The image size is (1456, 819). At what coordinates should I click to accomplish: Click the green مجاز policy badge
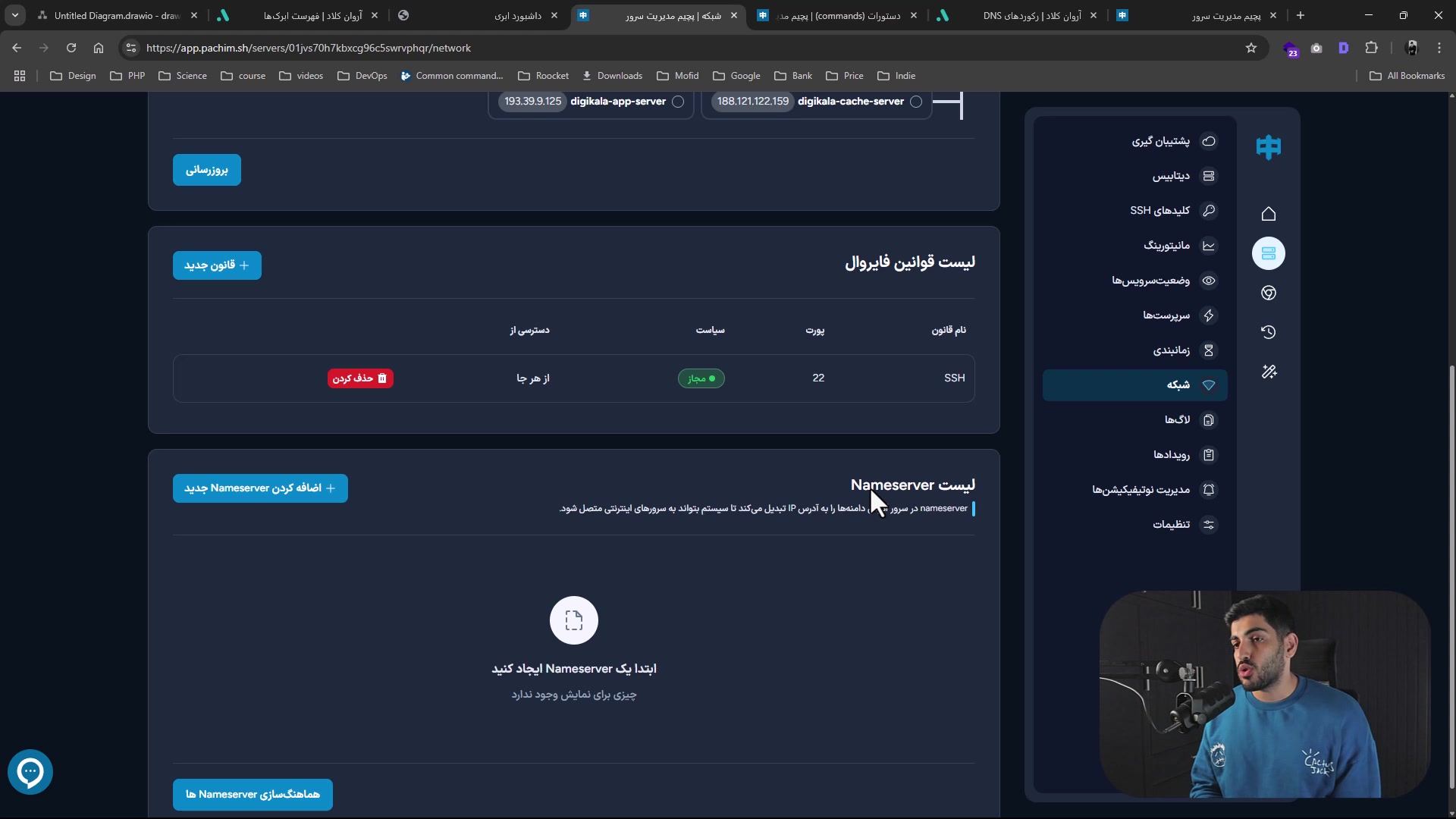tap(701, 378)
